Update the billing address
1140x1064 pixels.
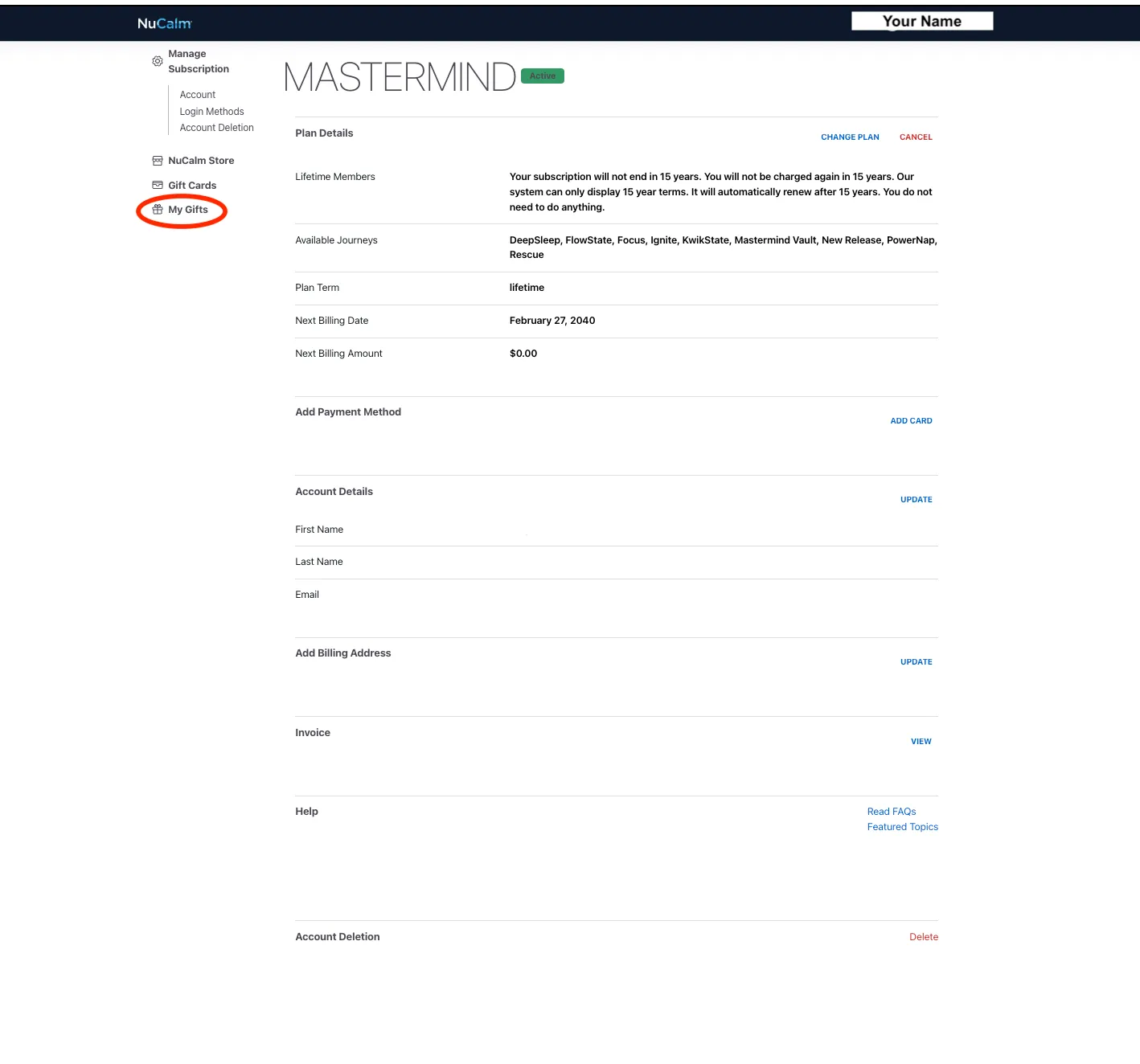(916, 662)
